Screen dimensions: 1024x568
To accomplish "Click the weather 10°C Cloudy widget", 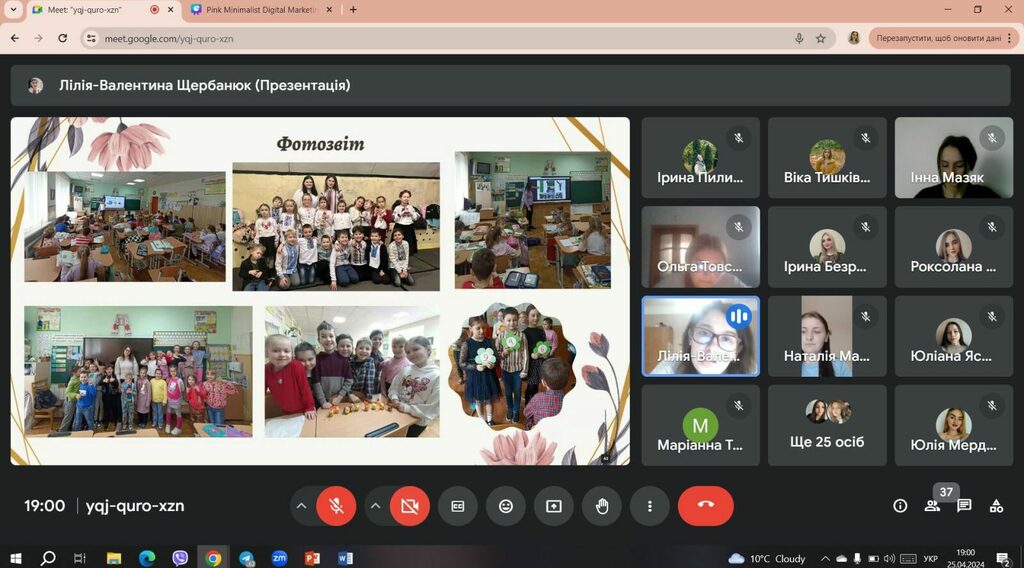I will (x=767, y=558).
